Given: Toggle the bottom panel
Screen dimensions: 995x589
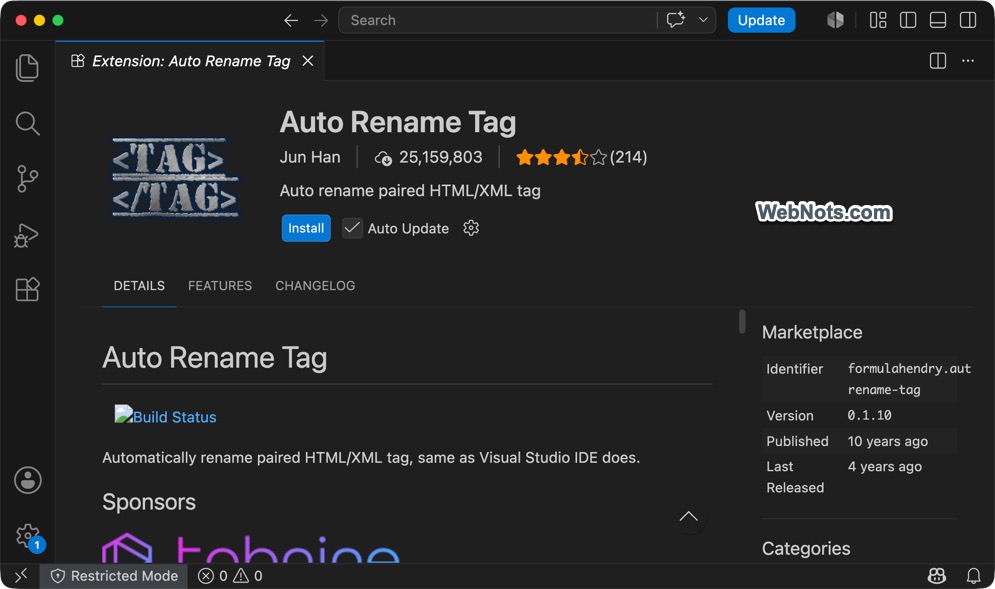Looking at the screenshot, I should pyautogui.click(x=937, y=20).
